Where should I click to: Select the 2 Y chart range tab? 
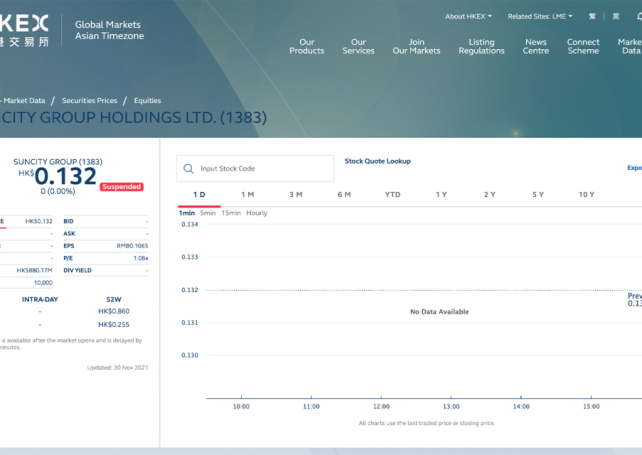(x=489, y=195)
